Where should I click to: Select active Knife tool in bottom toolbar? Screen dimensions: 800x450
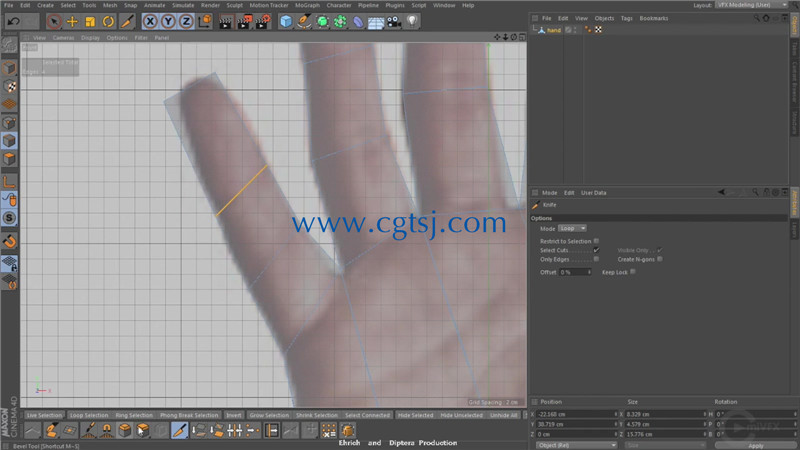click(179, 430)
